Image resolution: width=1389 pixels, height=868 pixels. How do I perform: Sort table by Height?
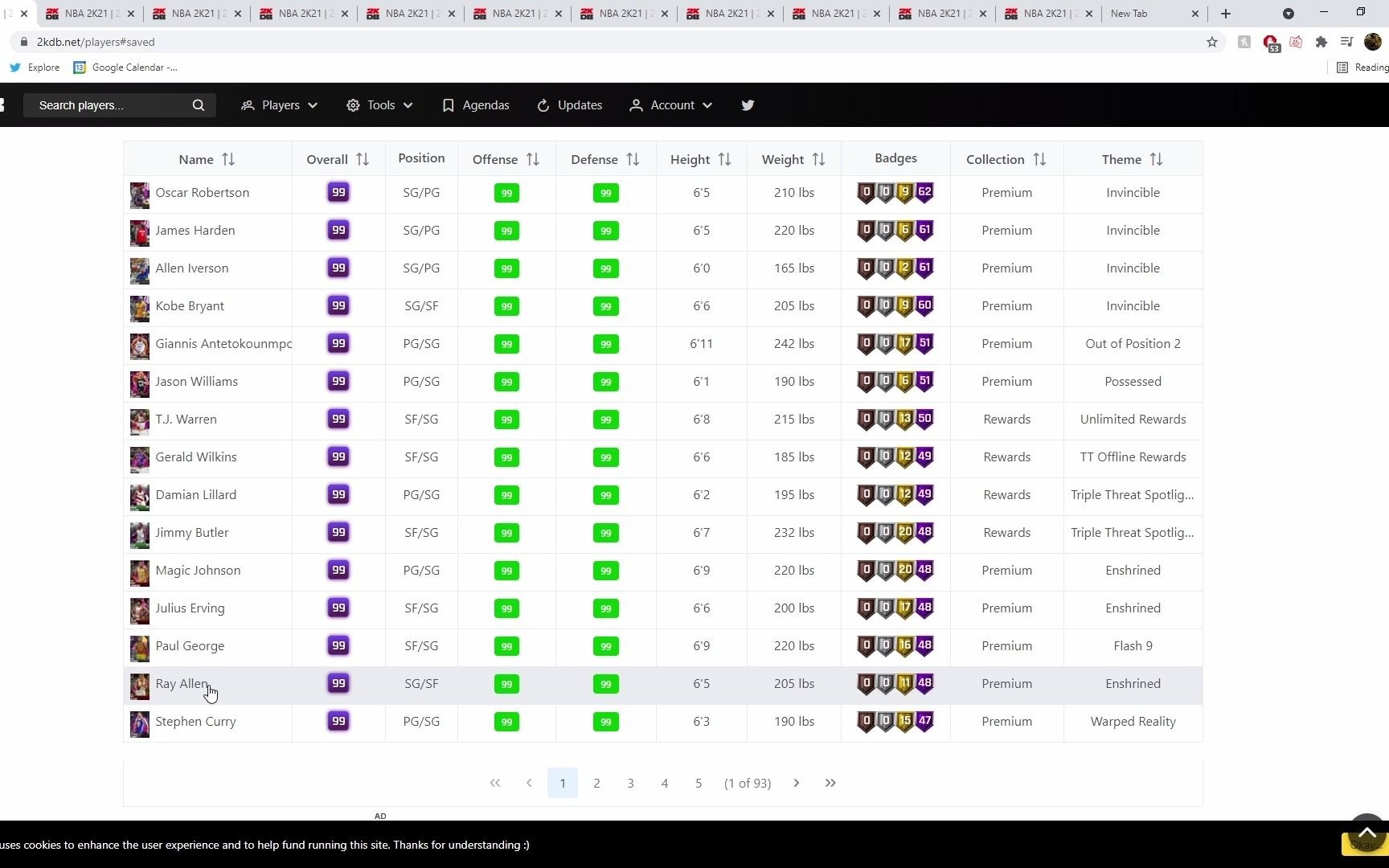(725, 159)
